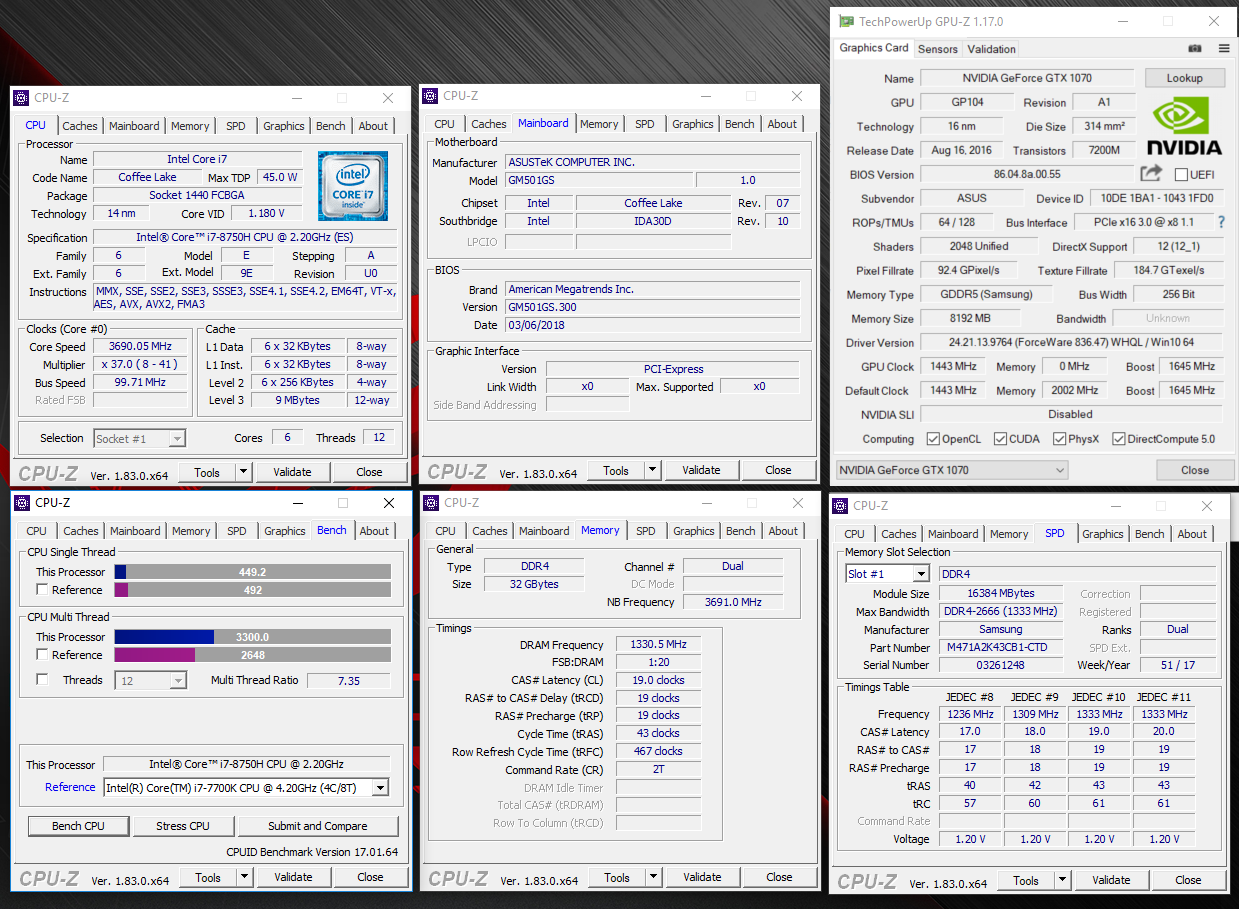The width and height of the screenshot is (1239, 909).
Task: Expand Tools arrow in CPU-Z Memory window
Action: (654, 877)
